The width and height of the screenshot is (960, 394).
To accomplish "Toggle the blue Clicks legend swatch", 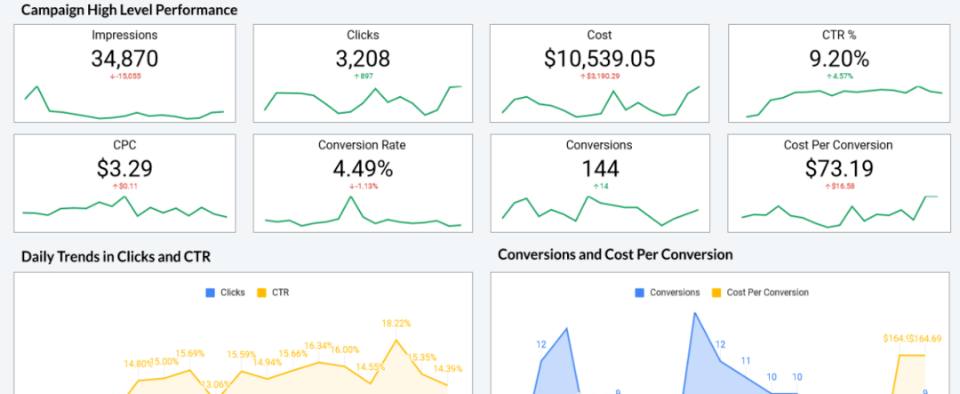I will pyautogui.click(x=210, y=293).
